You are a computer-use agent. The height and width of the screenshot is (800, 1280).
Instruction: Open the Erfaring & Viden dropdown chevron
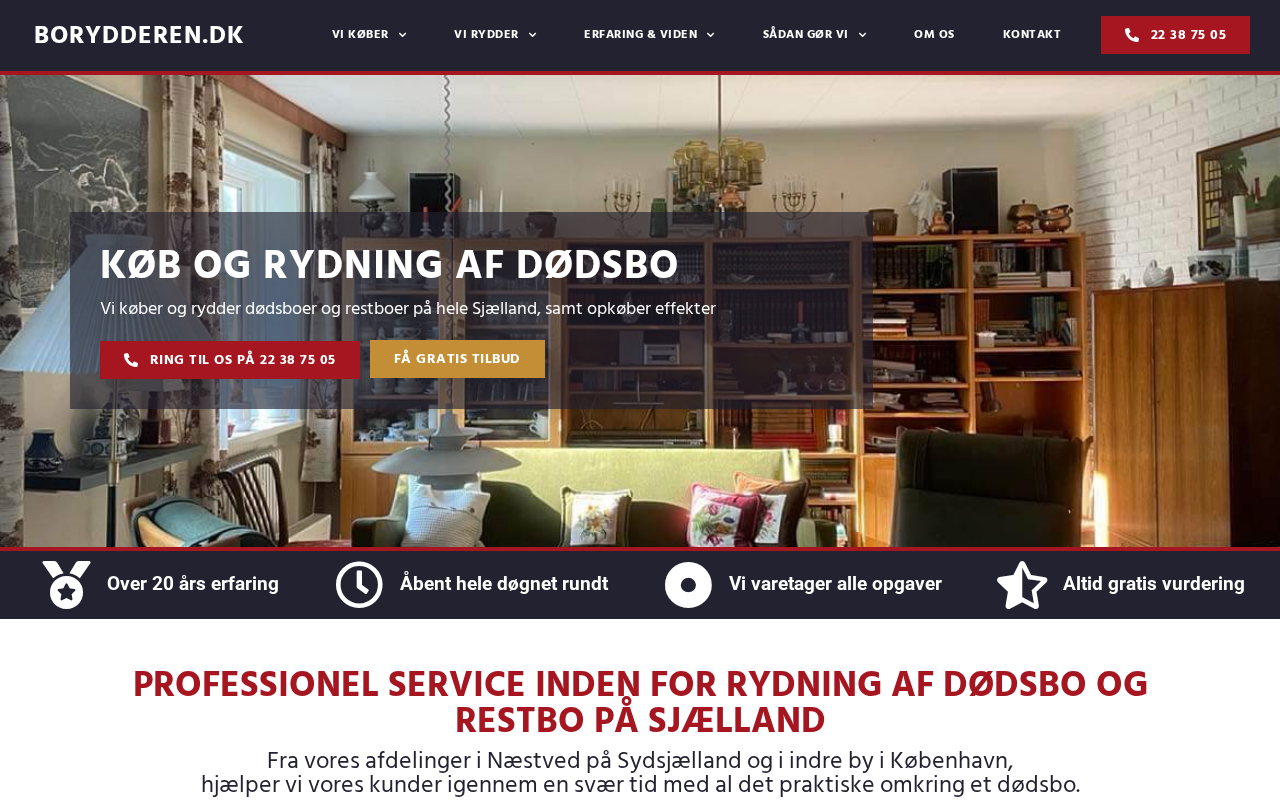point(711,35)
